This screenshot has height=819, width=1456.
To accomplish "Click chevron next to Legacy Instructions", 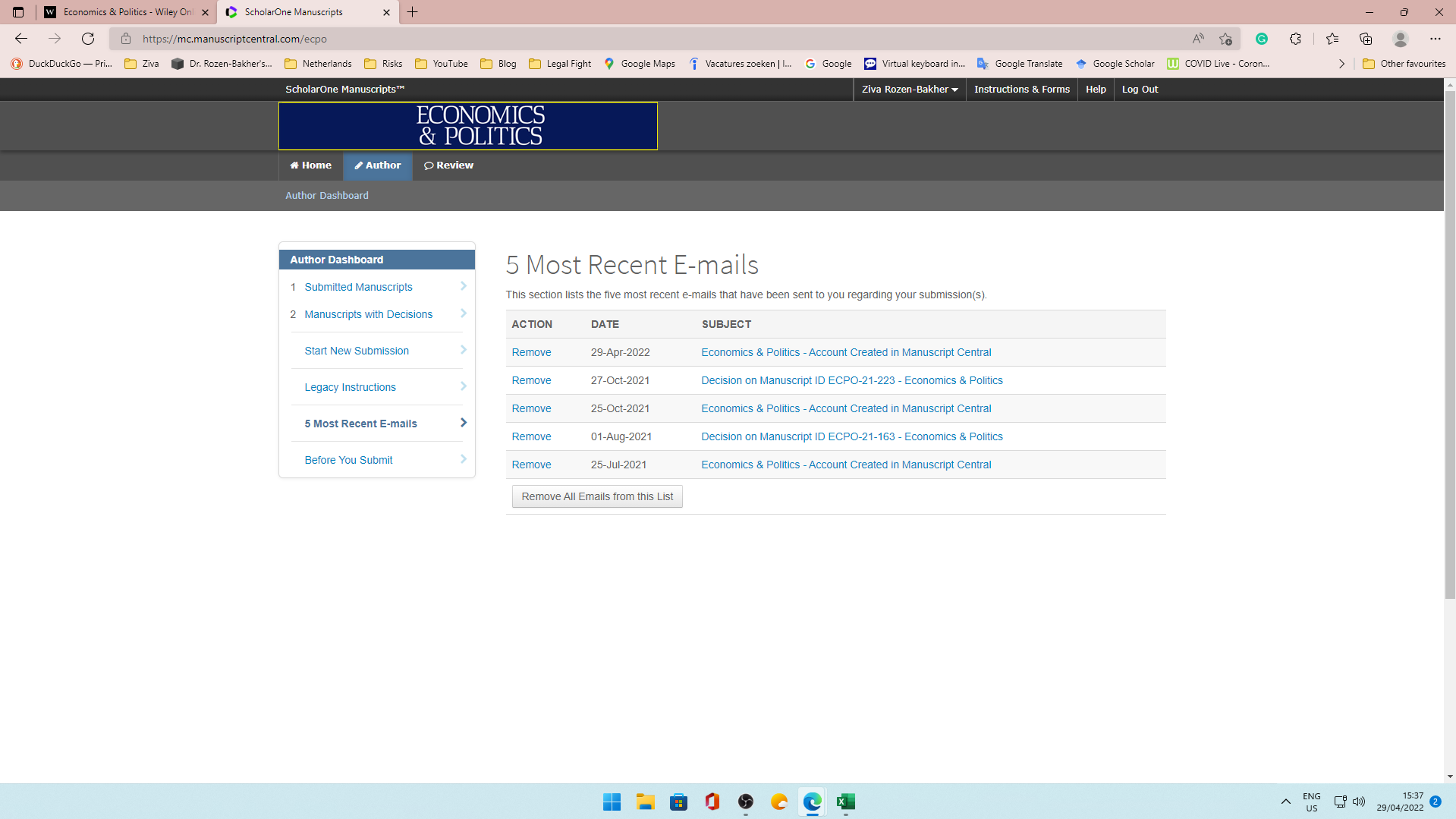I will tap(464, 386).
